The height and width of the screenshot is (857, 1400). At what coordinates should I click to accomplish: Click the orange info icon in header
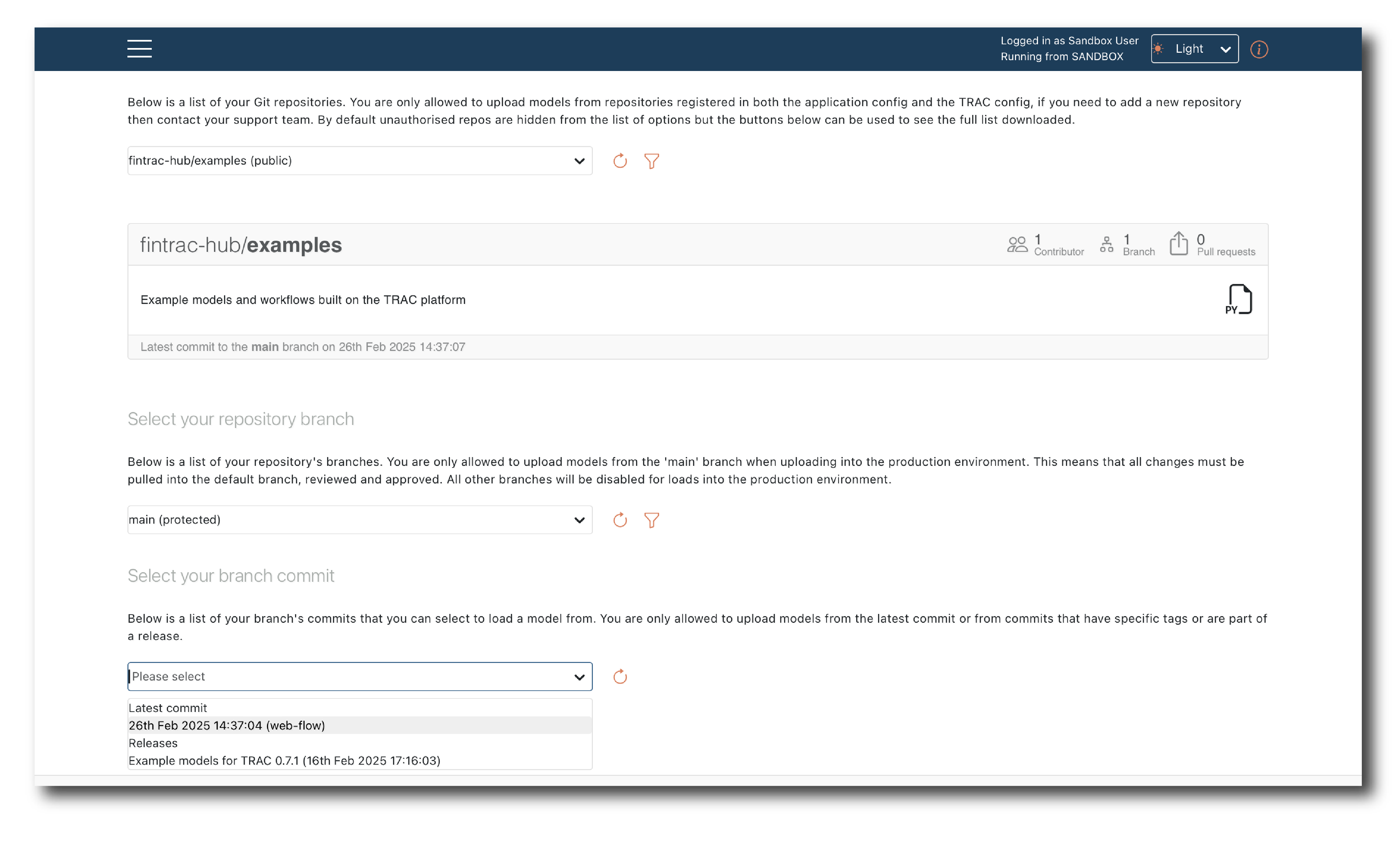pyautogui.click(x=1258, y=49)
